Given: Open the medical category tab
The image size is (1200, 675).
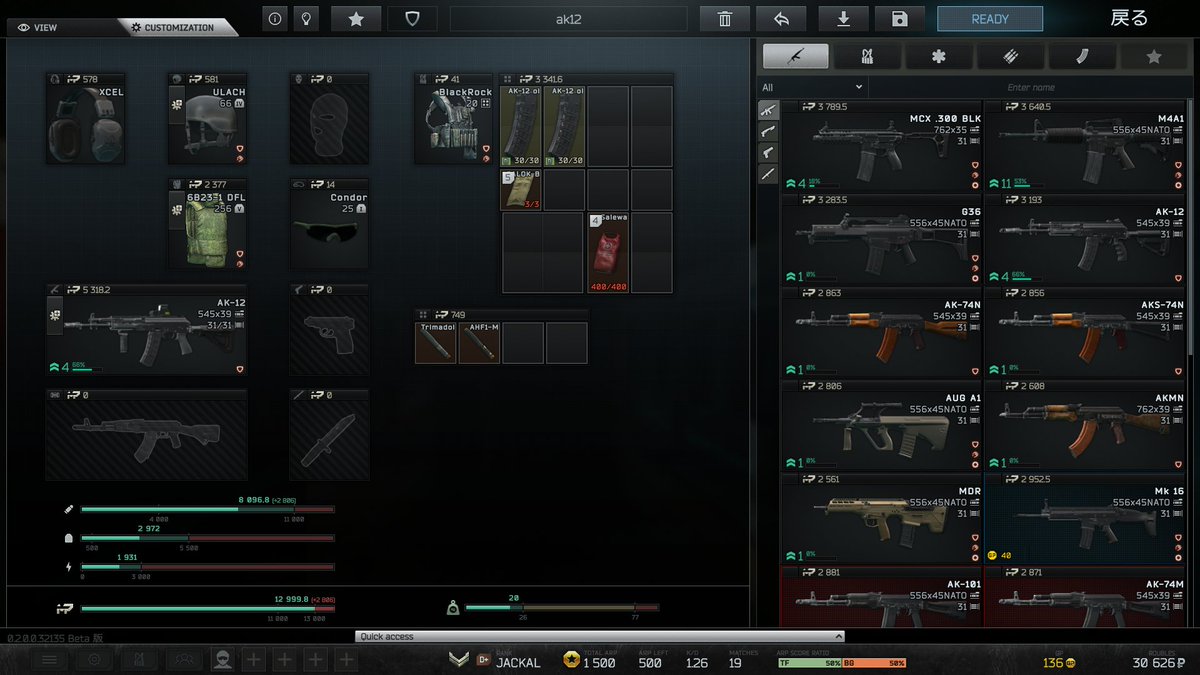Looking at the screenshot, I should pos(938,57).
